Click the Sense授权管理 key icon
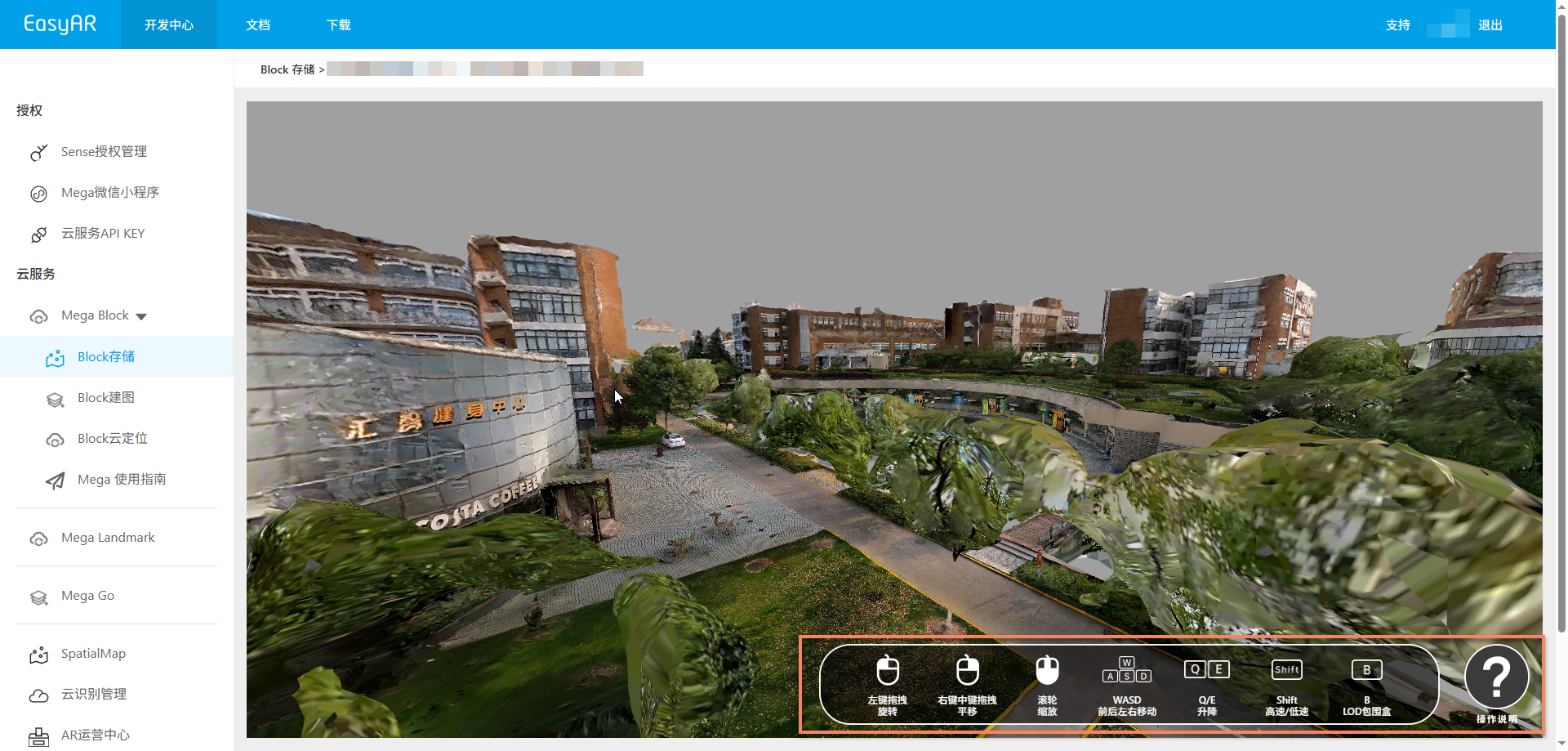This screenshot has width=1568, height=751. [x=38, y=152]
